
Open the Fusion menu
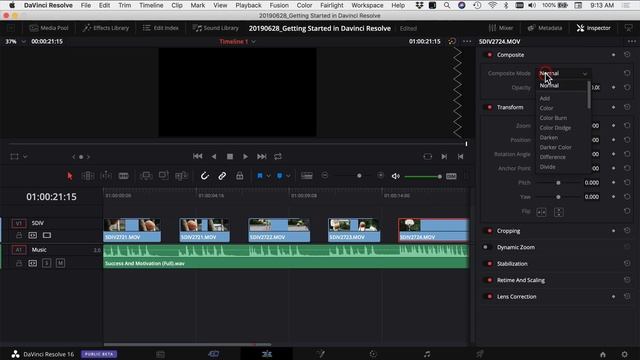click(279, 5)
